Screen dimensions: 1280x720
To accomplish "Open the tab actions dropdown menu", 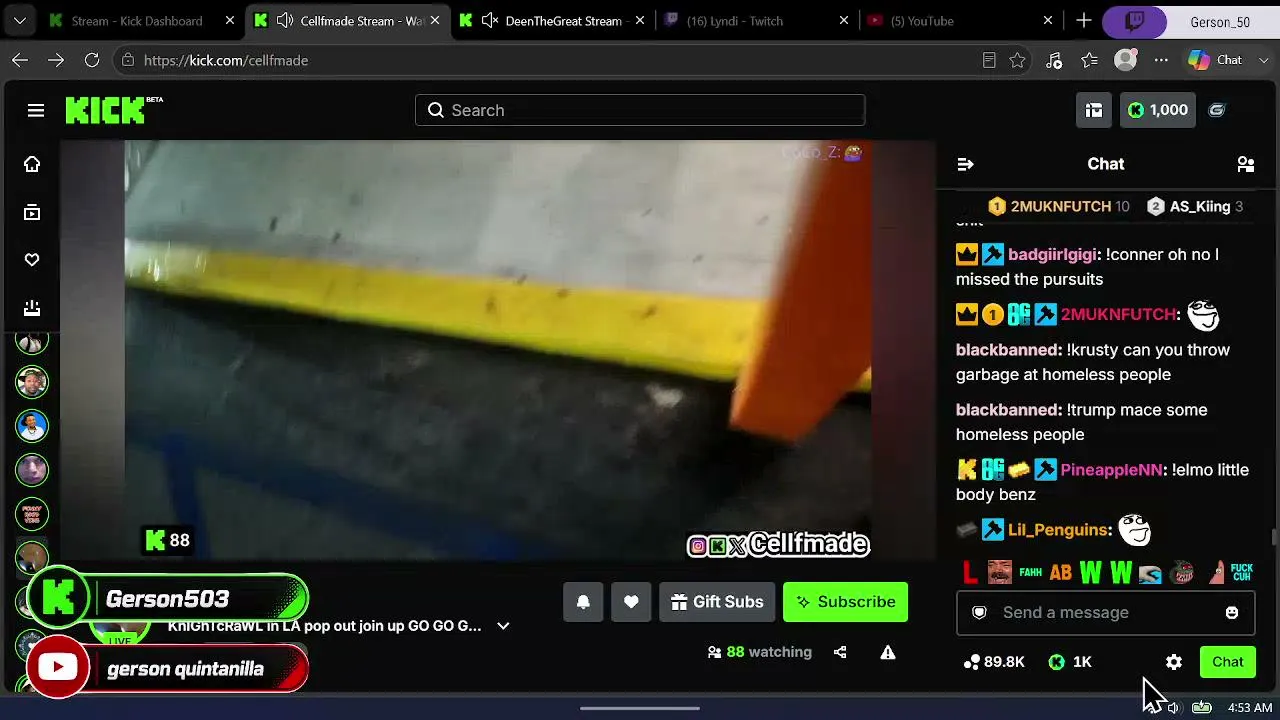I will pyautogui.click(x=21, y=21).
